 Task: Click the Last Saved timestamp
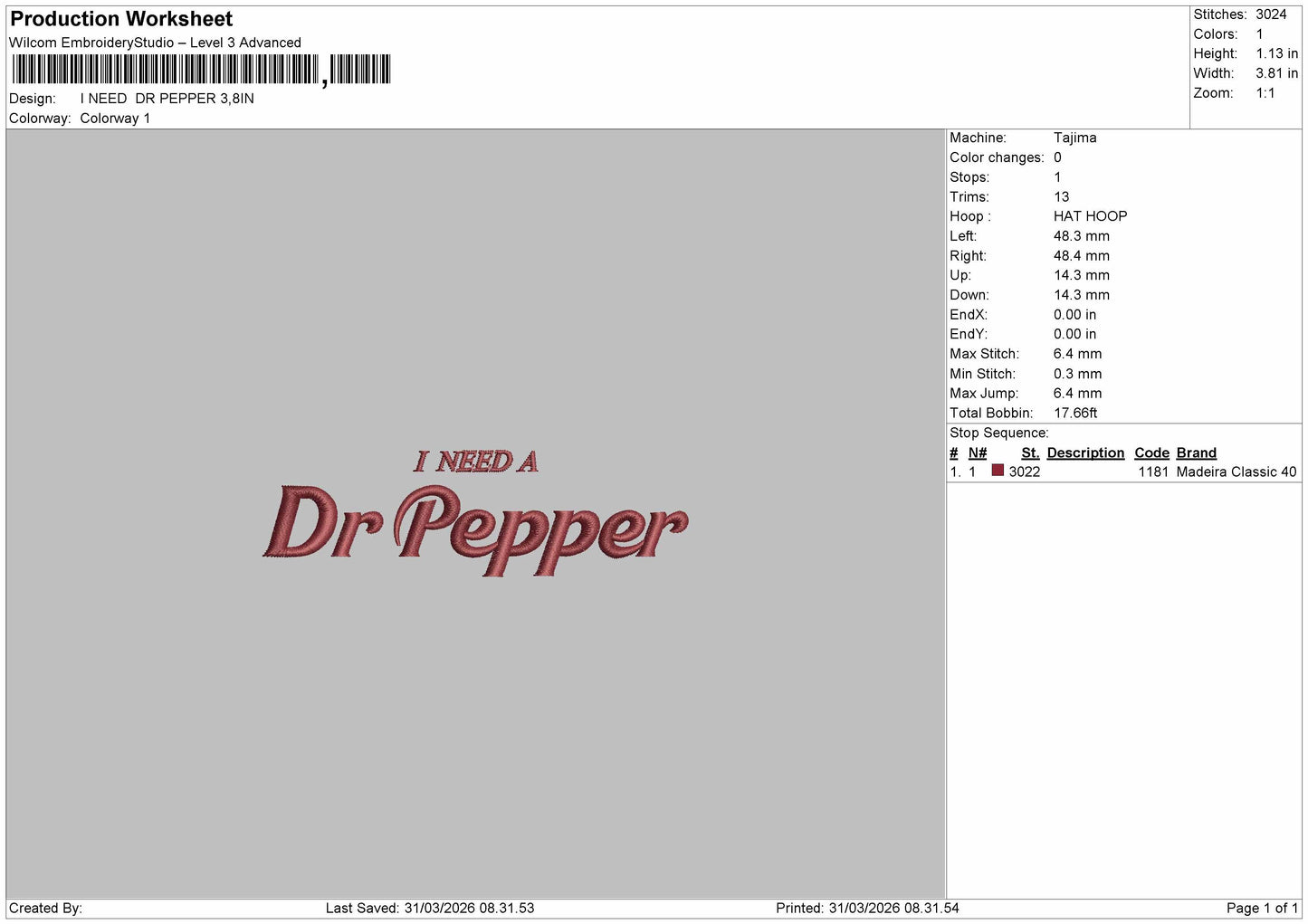coord(430,909)
